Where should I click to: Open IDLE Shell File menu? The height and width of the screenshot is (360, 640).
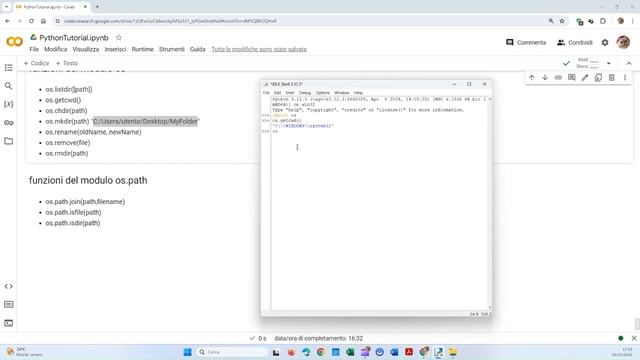[266, 93]
